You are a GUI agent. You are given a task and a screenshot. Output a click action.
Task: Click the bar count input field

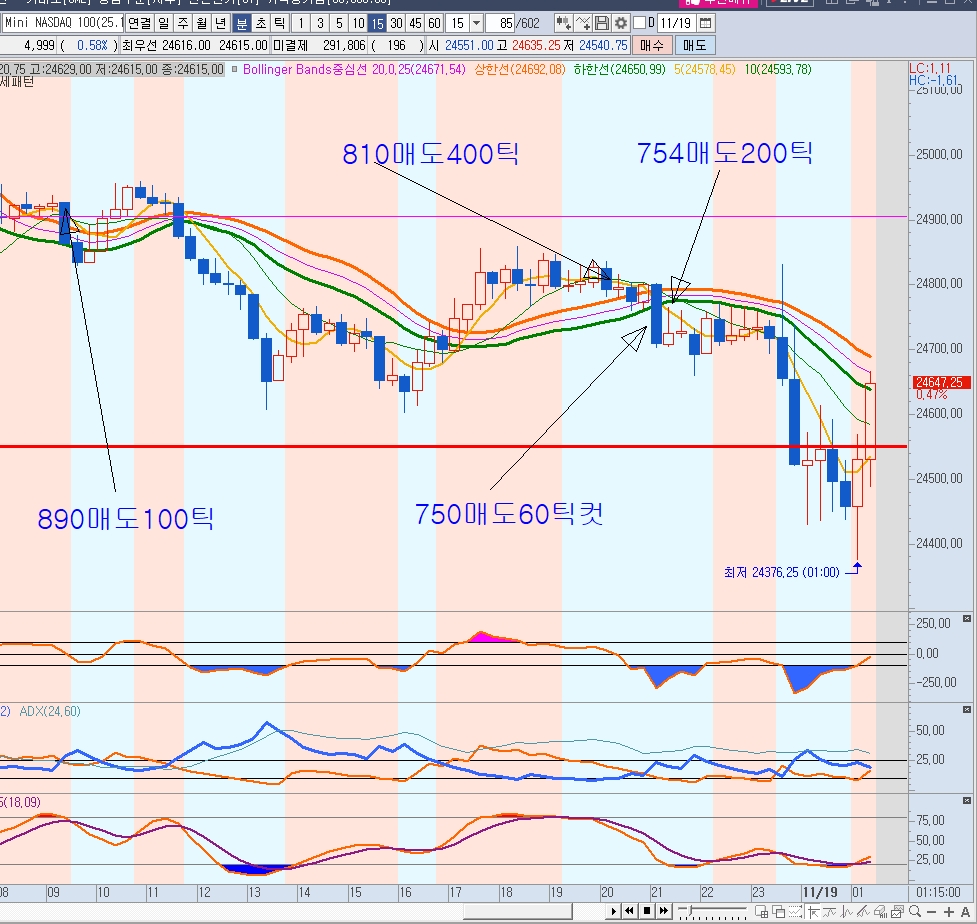pos(500,24)
